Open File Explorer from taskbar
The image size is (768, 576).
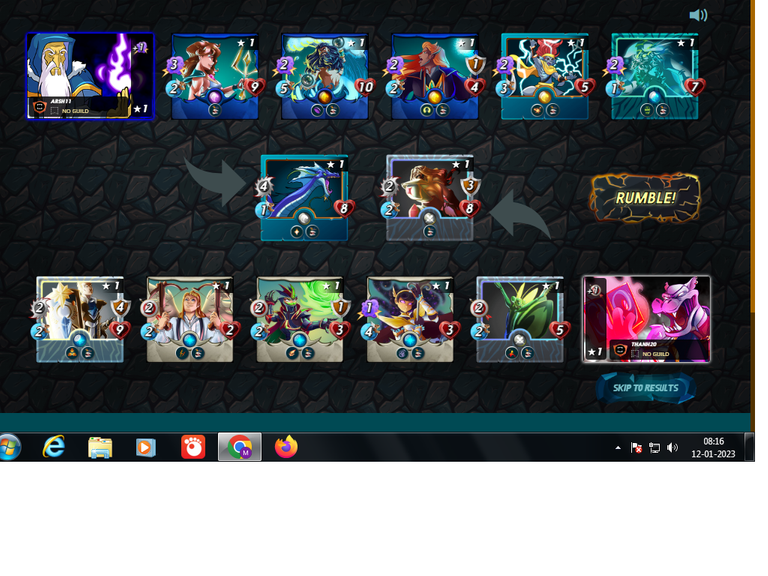(x=100, y=448)
